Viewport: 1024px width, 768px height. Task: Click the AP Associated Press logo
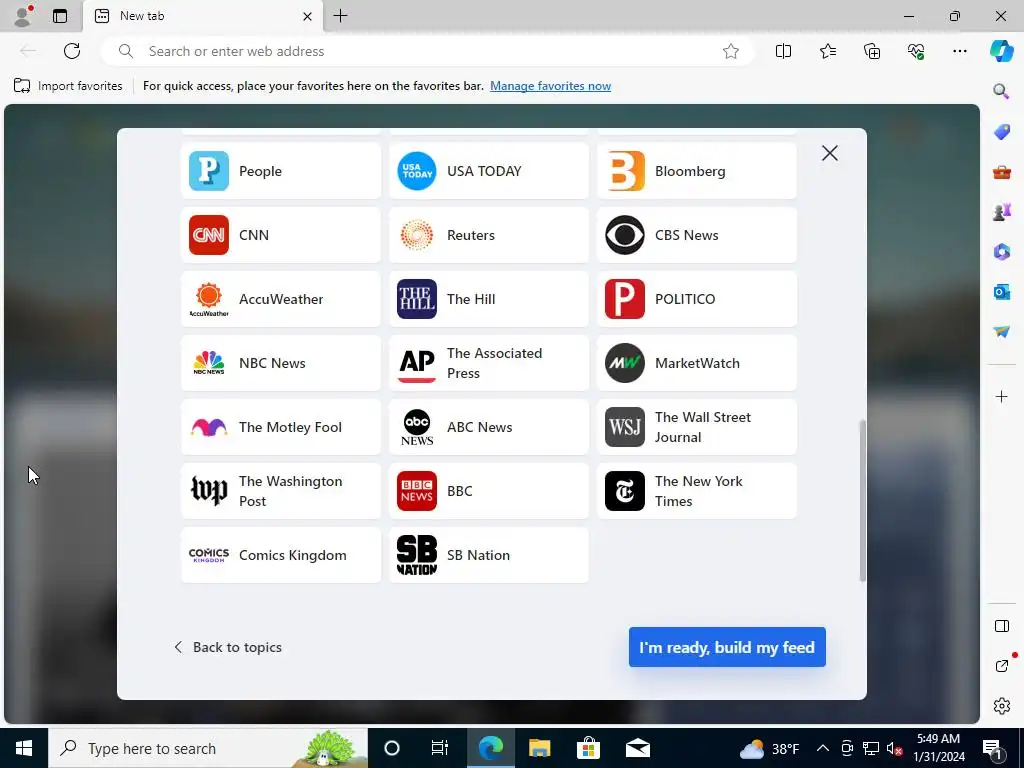point(417,363)
